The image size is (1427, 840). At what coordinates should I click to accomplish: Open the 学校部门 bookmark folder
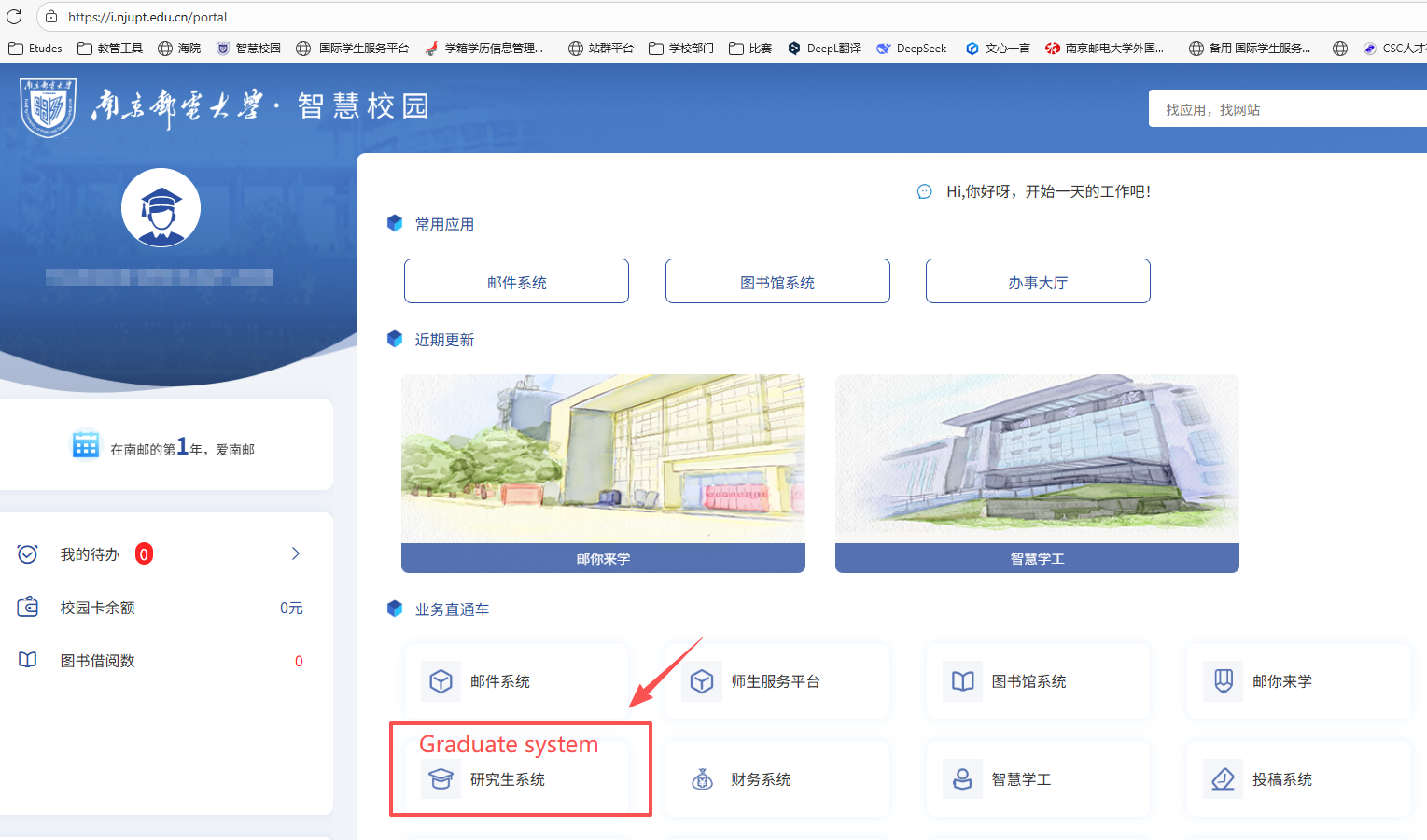tap(681, 49)
